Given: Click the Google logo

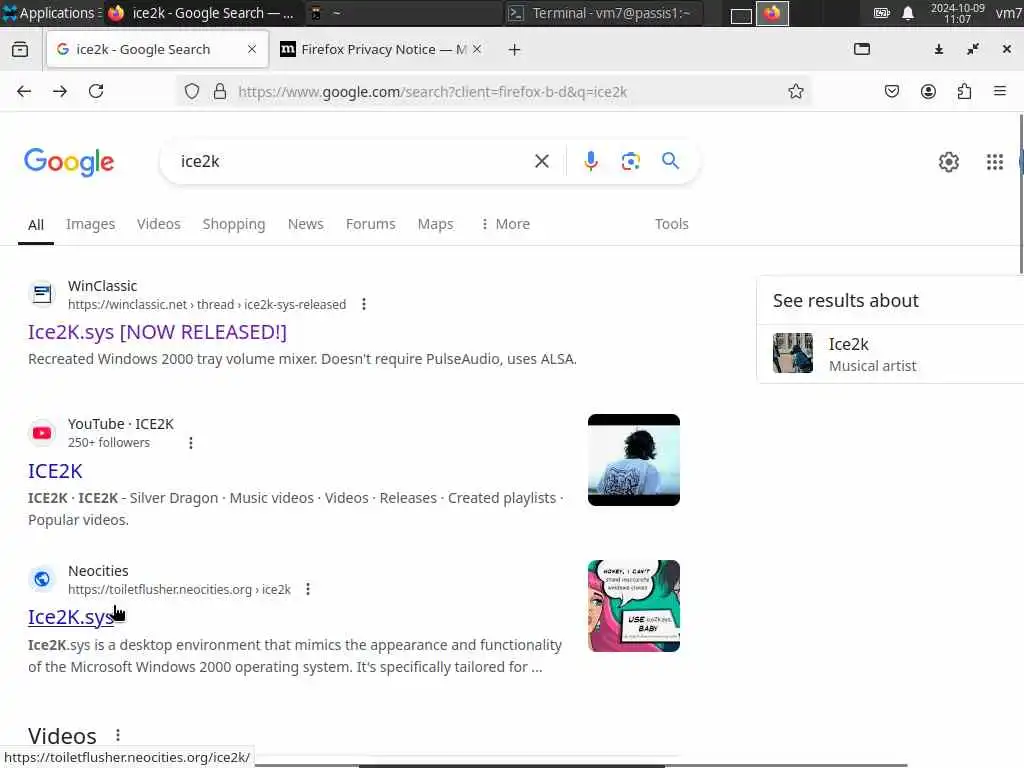Looking at the screenshot, I should click(x=69, y=162).
